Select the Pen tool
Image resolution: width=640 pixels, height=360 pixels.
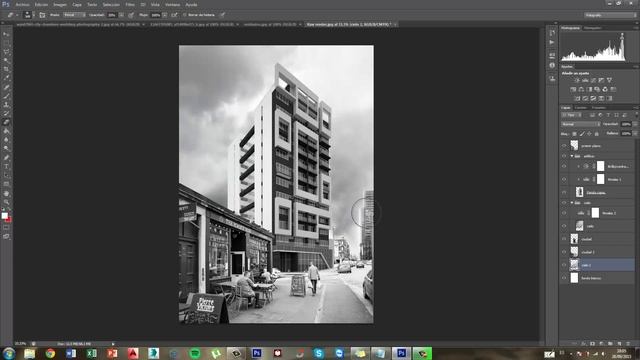click(x=6, y=158)
